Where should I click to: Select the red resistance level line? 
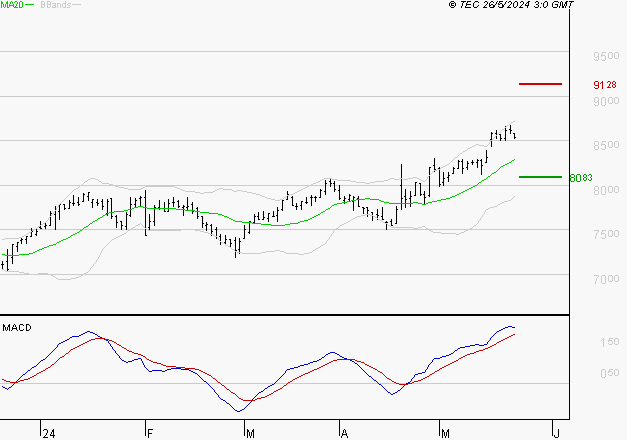pyautogui.click(x=540, y=84)
